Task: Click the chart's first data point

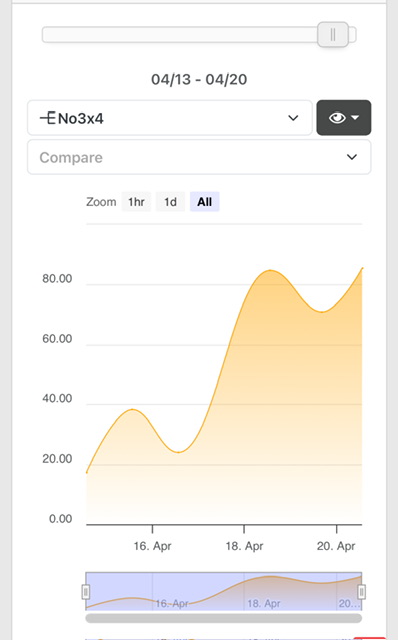Action: [87, 472]
